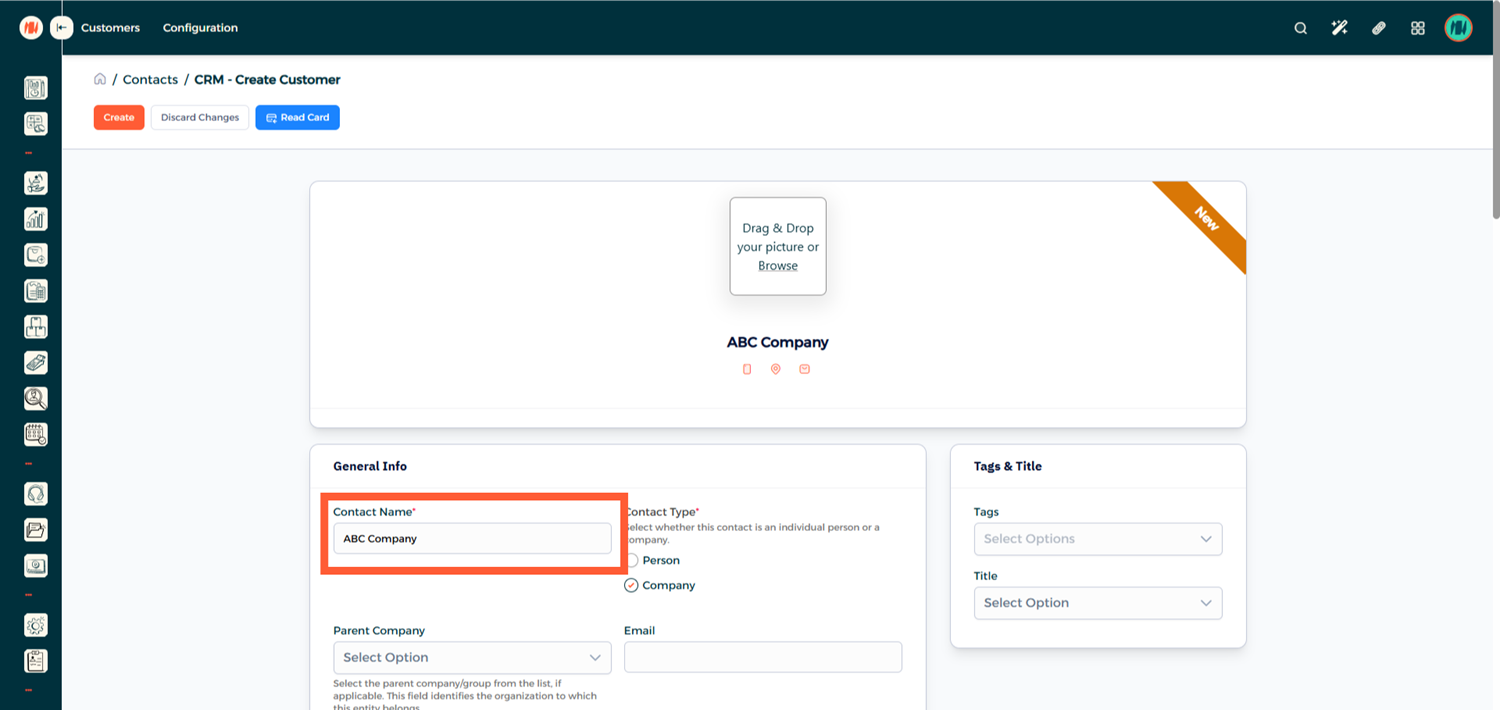Select the Company contact type radio button
The width and height of the screenshot is (1500, 710).
tap(632, 586)
